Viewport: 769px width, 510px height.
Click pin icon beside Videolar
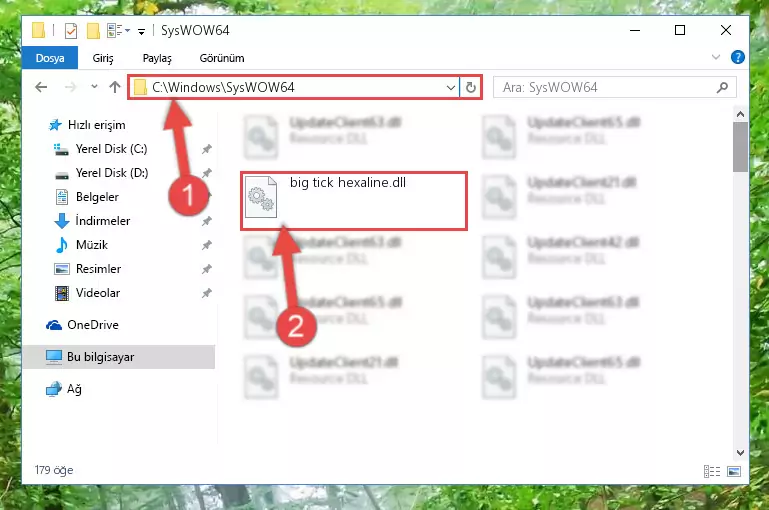point(206,293)
